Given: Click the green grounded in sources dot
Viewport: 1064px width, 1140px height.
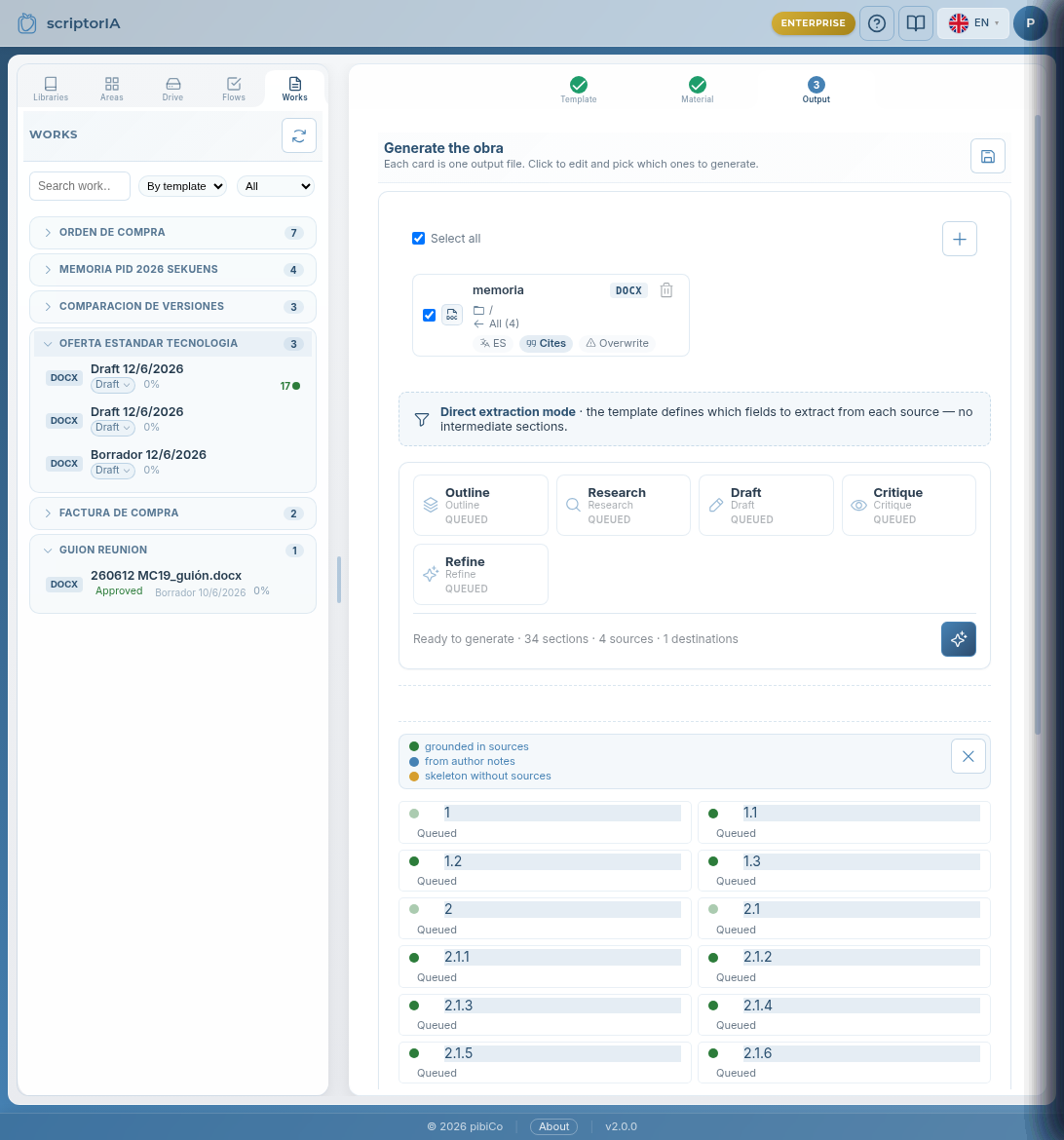Looking at the screenshot, I should (414, 746).
